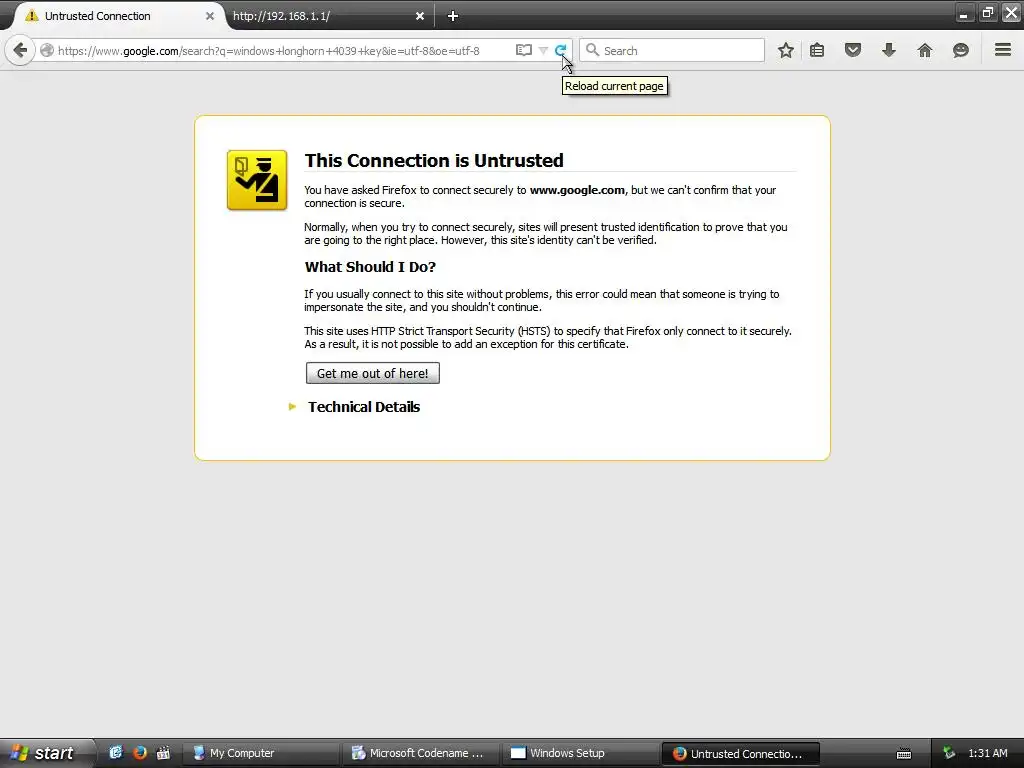Viewport: 1024px width, 768px height.
Task: Open Firefox Hello chat icon
Action: [961, 50]
